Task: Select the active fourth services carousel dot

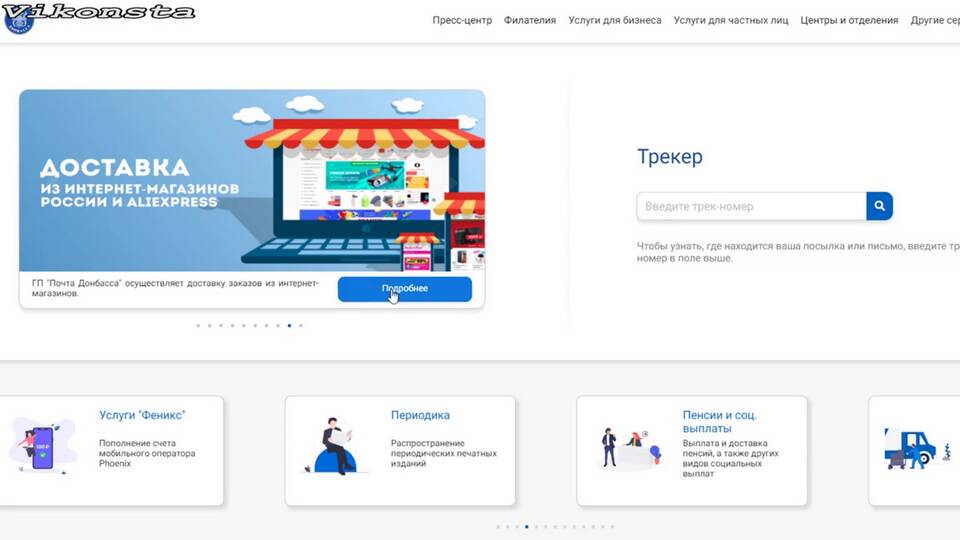Action: (527, 527)
